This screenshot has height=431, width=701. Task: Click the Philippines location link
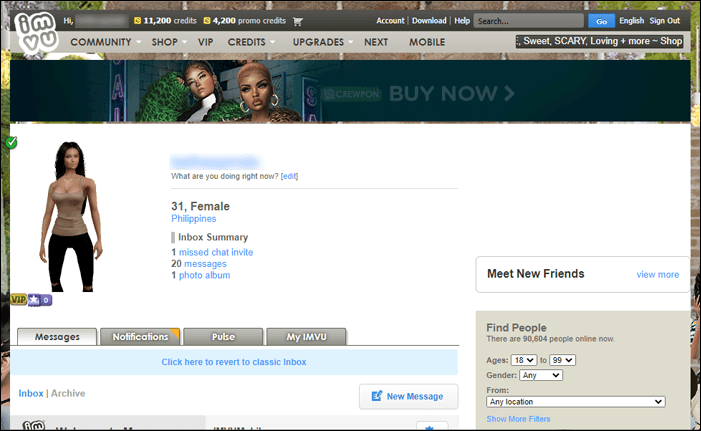click(194, 219)
